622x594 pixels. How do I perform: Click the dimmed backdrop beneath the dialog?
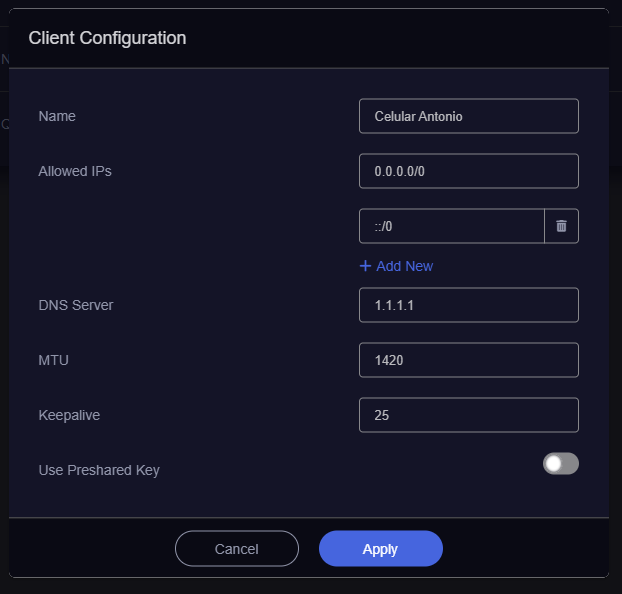311,586
